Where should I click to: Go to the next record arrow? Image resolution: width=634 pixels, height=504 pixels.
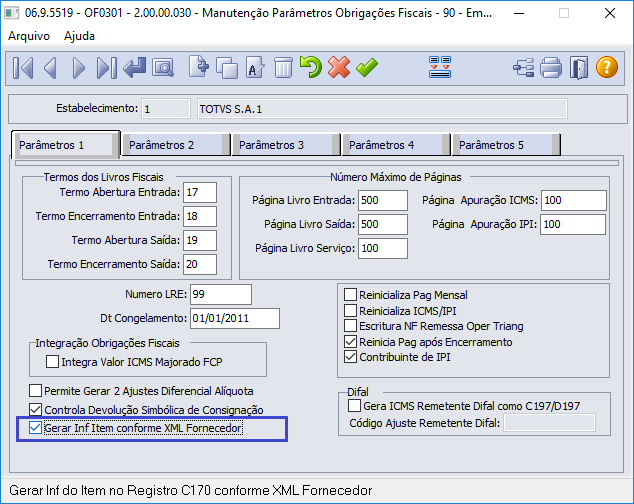[78, 68]
